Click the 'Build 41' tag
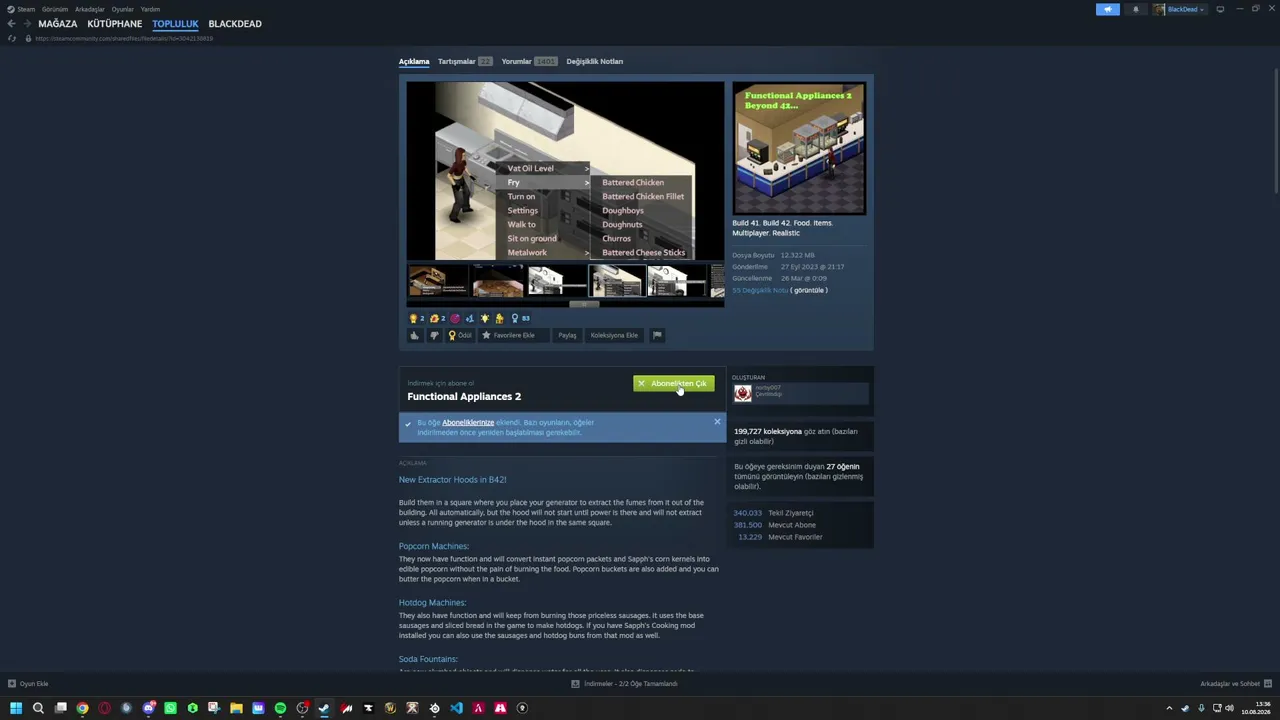 pyautogui.click(x=745, y=223)
